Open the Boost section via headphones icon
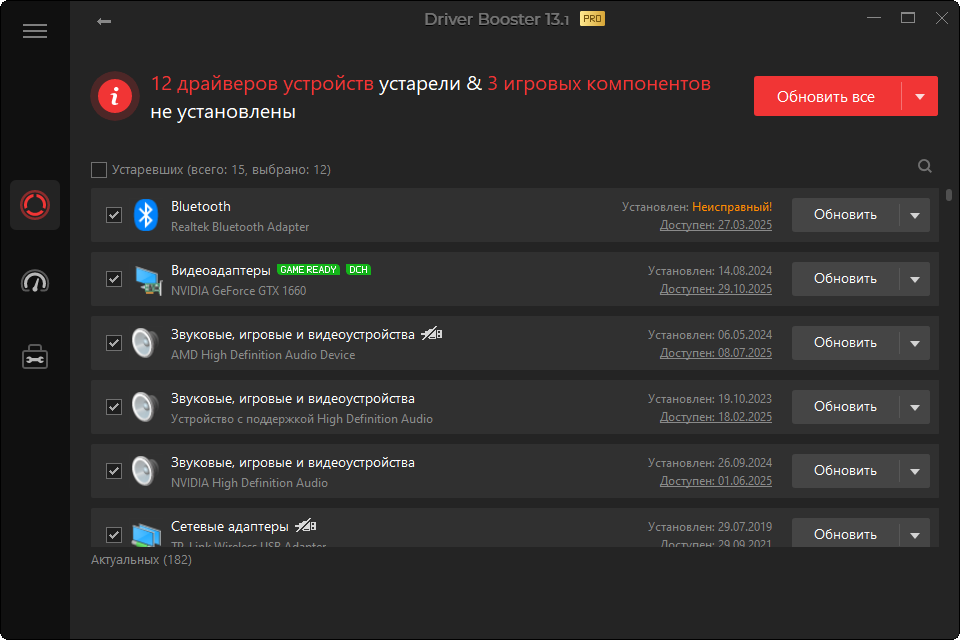Screen dimensions: 960x640 [x=35, y=283]
